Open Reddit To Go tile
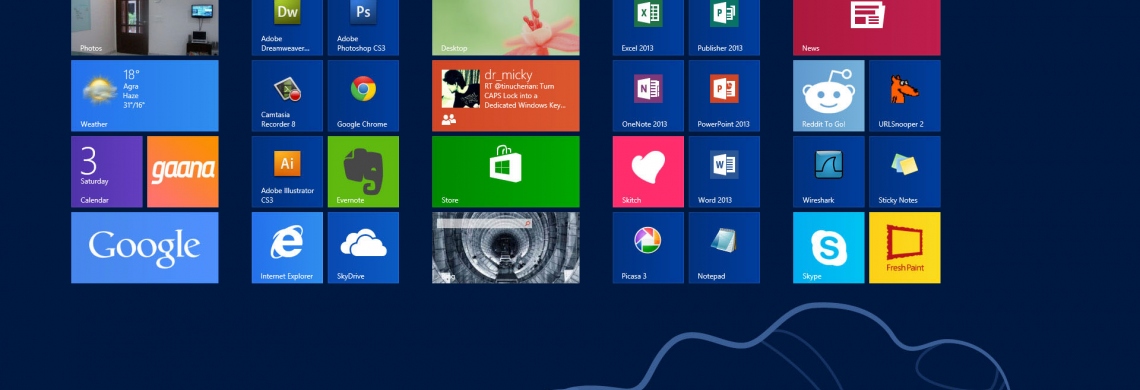The height and width of the screenshot is (390, 1140). [x=828, y=95]
